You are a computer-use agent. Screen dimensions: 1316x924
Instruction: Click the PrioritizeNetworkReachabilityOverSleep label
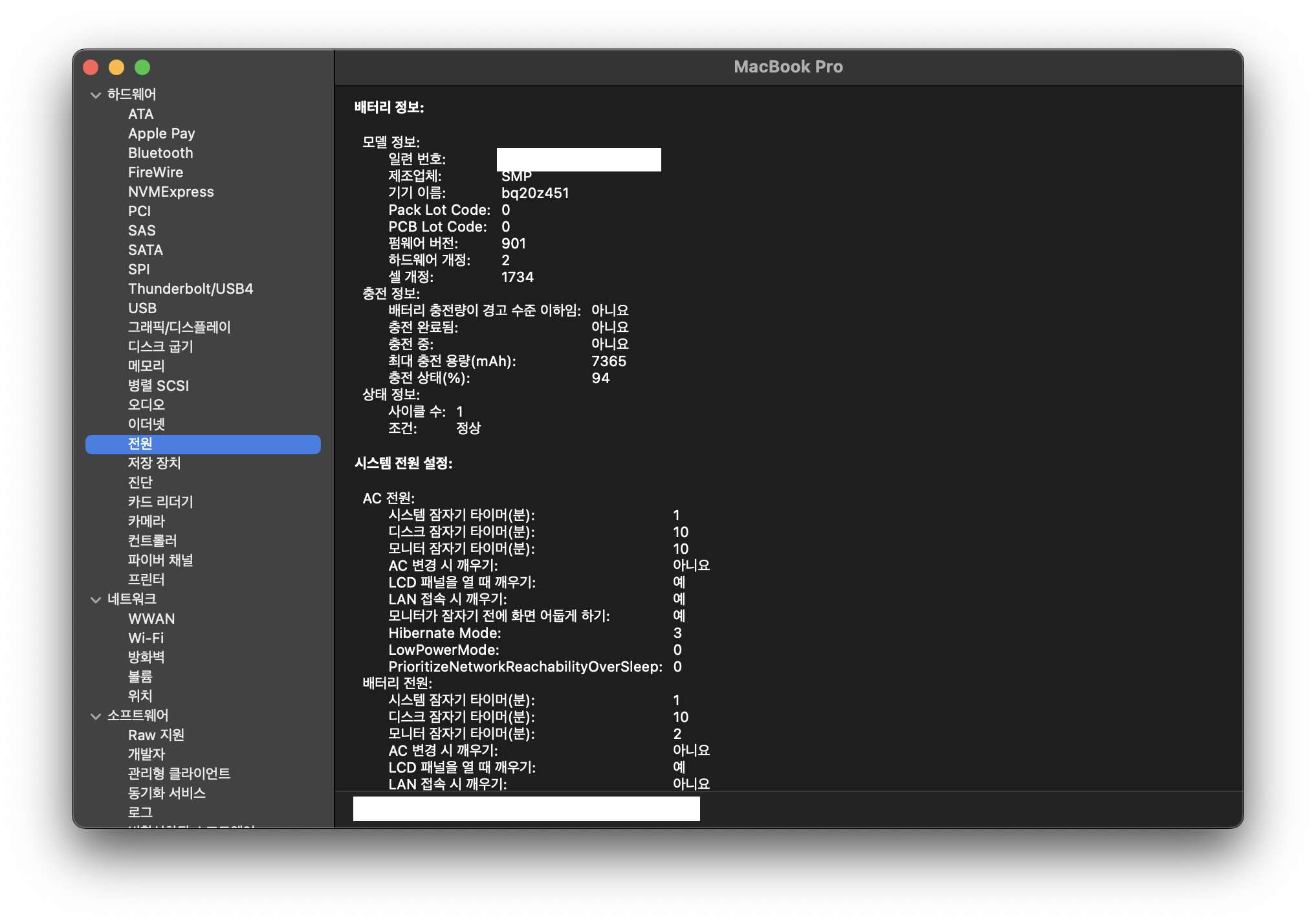click(x=525, y=666)
